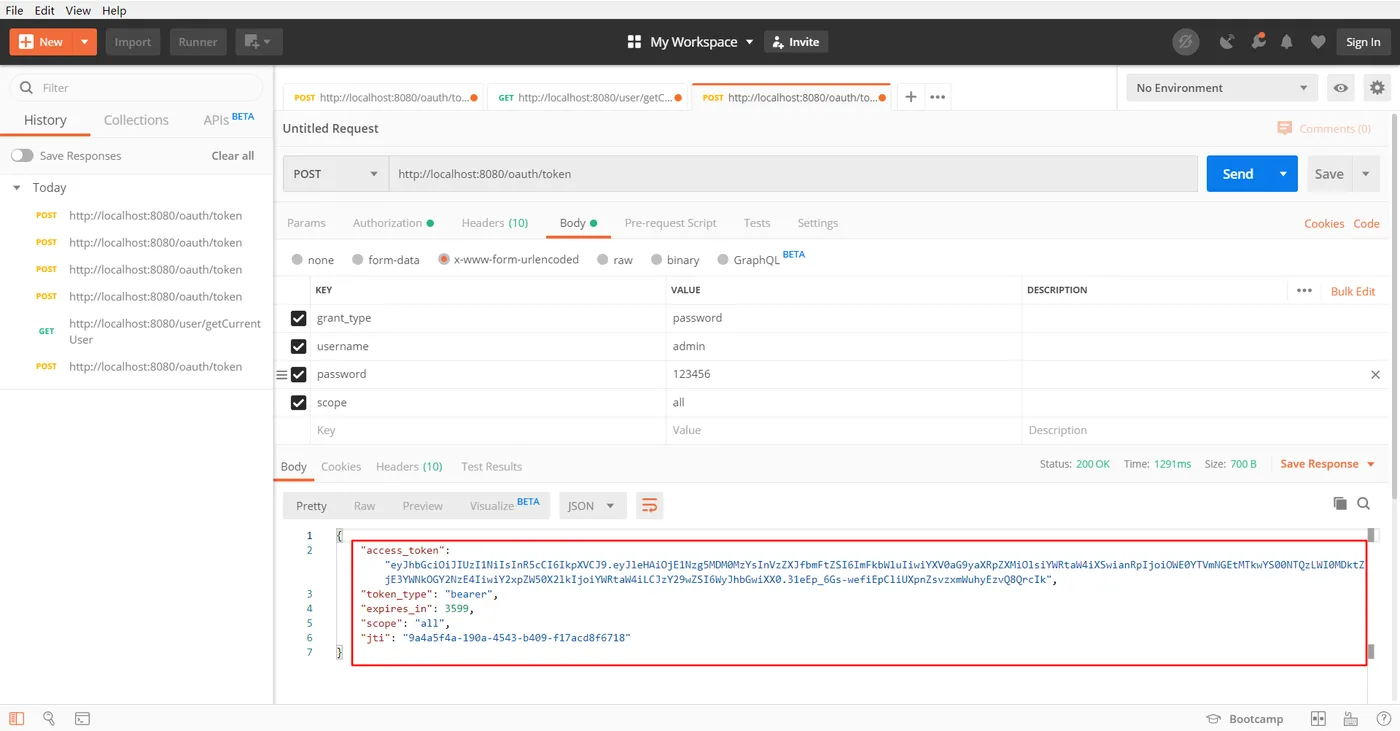Open environment quick look eye icon
The width and height of the screenshot is (1400, 731).
tap(1341, 88)
